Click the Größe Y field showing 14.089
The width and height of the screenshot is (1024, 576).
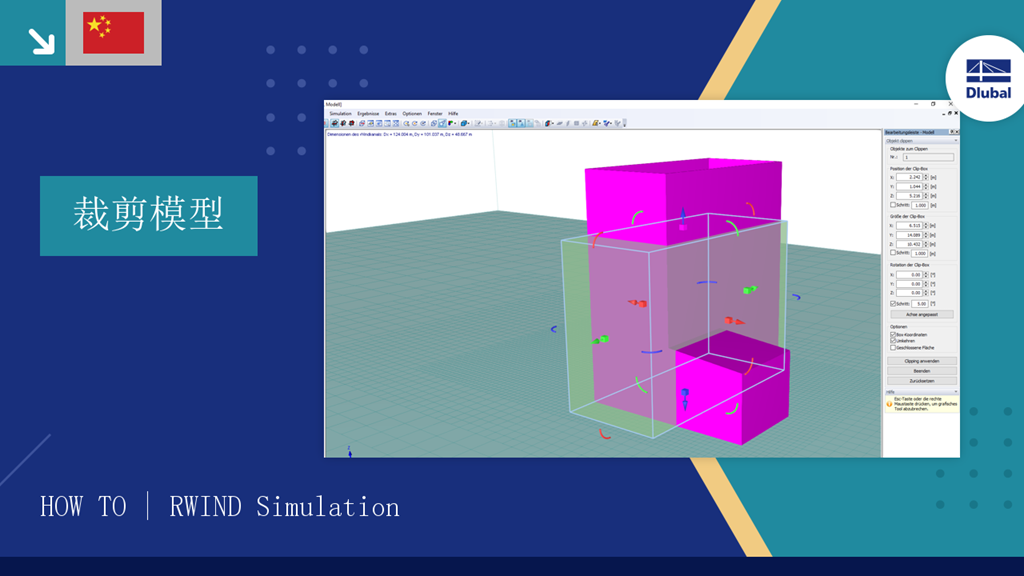(x=909, y=235)
